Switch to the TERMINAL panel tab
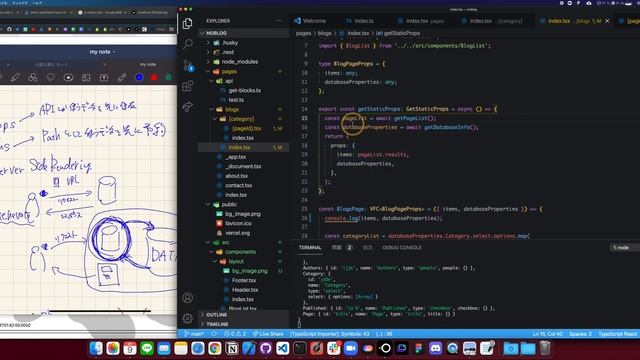Viewport: 640px width, 360px height. [x=310, y=247]
